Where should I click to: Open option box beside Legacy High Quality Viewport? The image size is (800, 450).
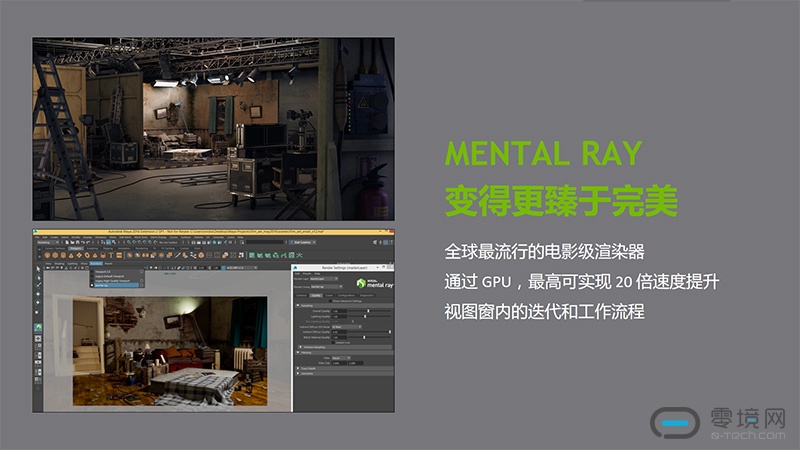coord(141,281)
